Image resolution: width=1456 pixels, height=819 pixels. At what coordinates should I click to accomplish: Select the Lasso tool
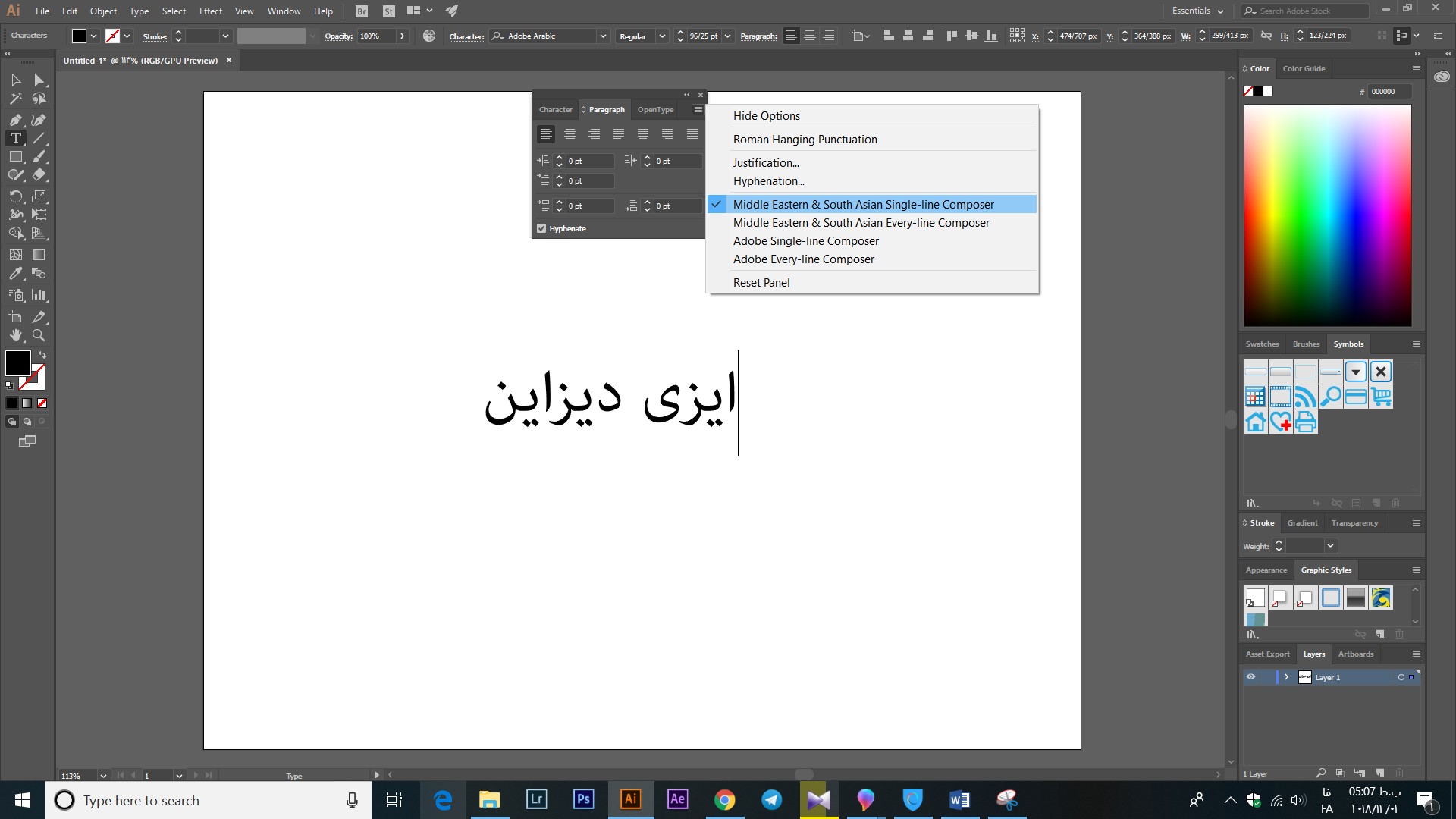click(39, 99)
